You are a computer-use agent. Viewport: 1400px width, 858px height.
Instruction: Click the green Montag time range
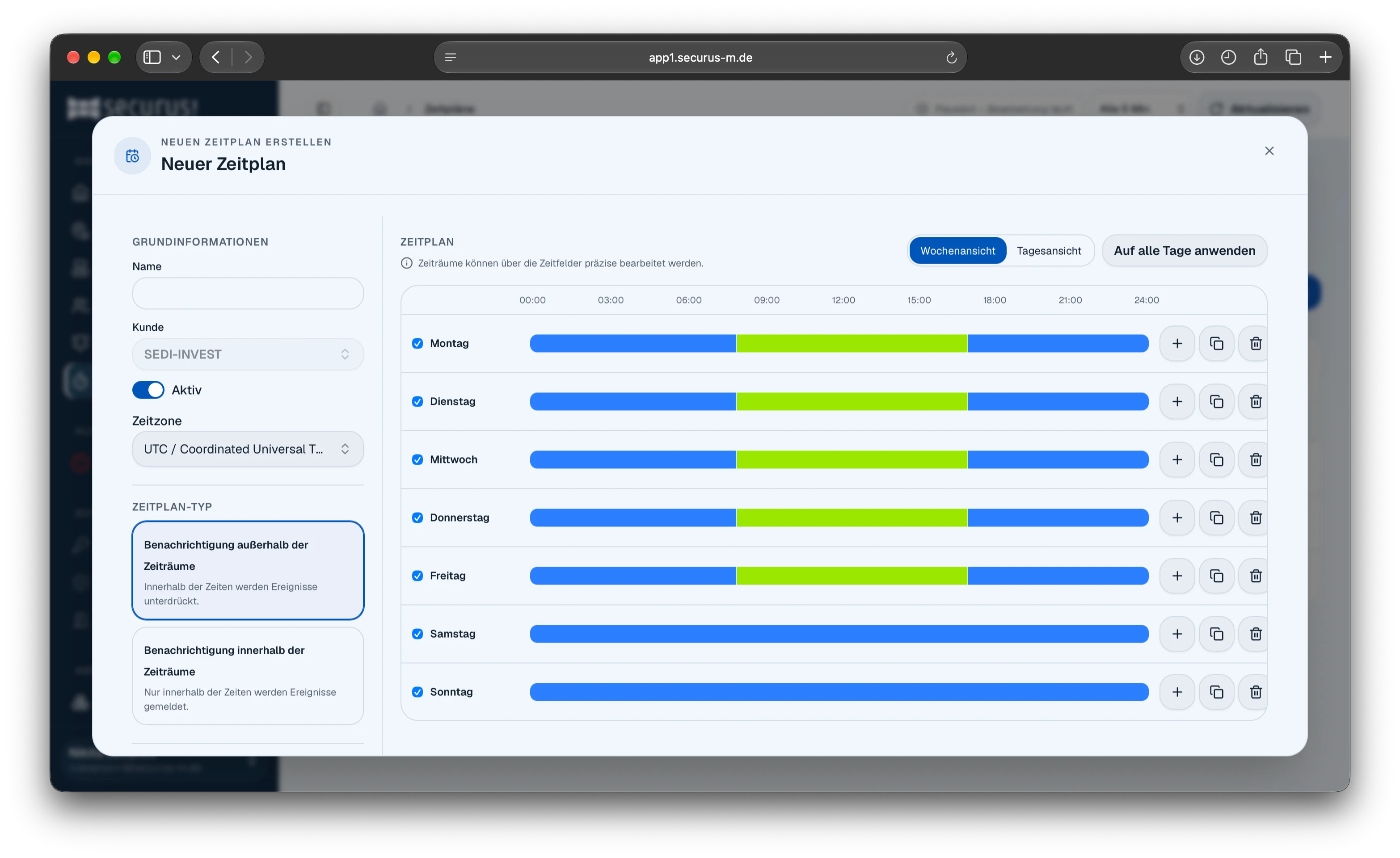(852, 343)
